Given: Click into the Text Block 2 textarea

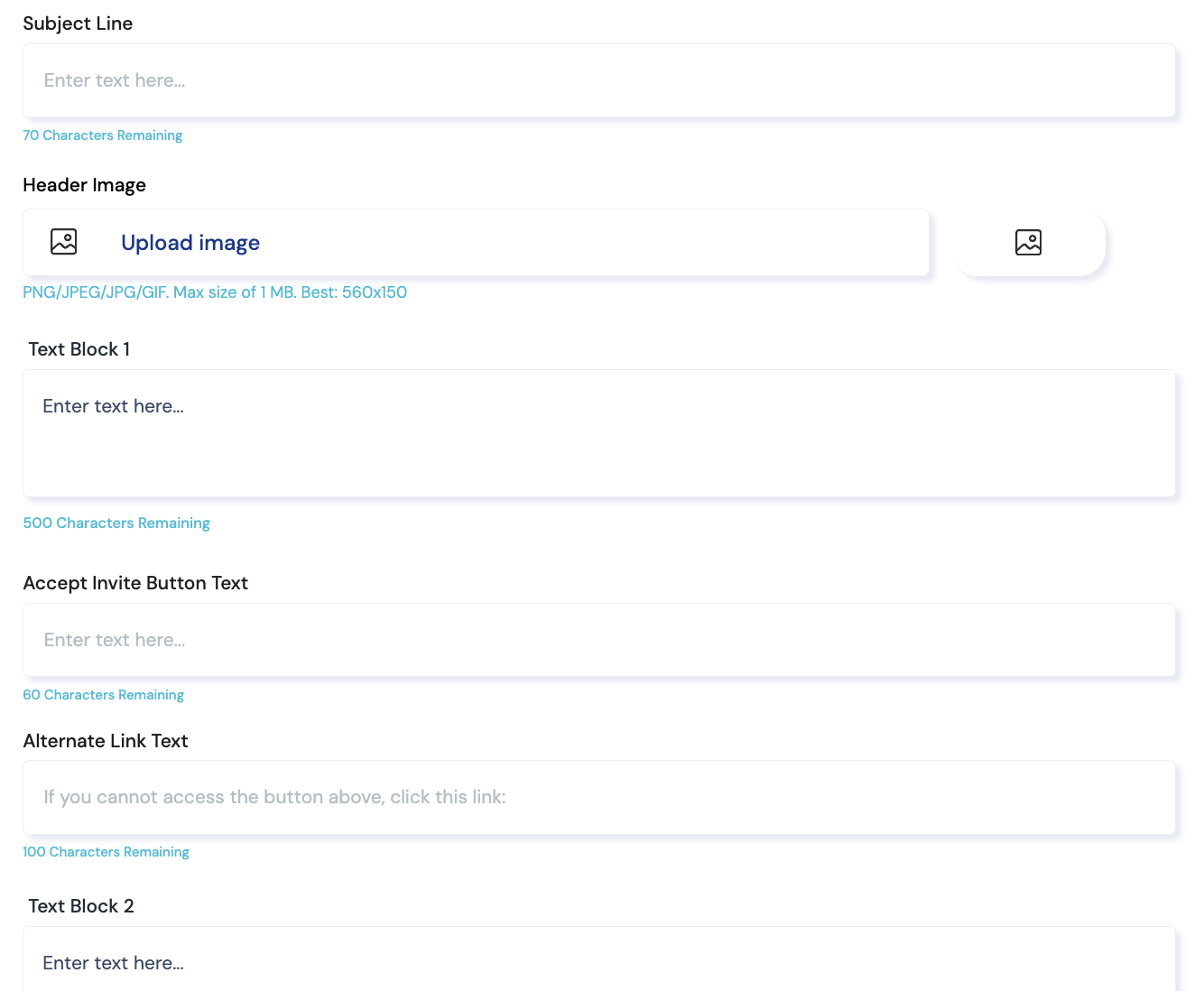Looking at the screenshot, I should [598, 962].
